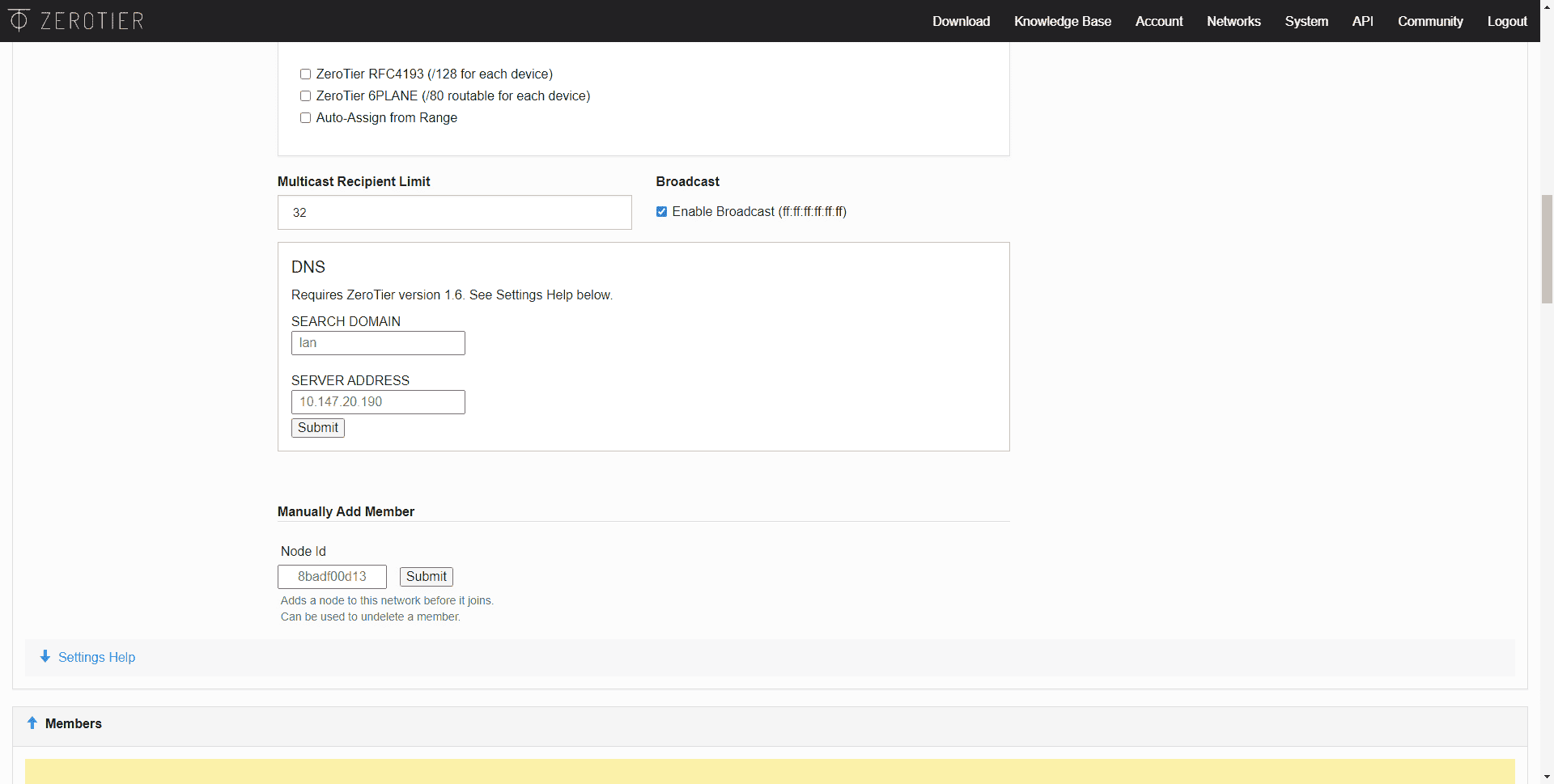Viewport: 1554px width, 784px height.
Task: Visit the Community link
Action: (1430, 21)
